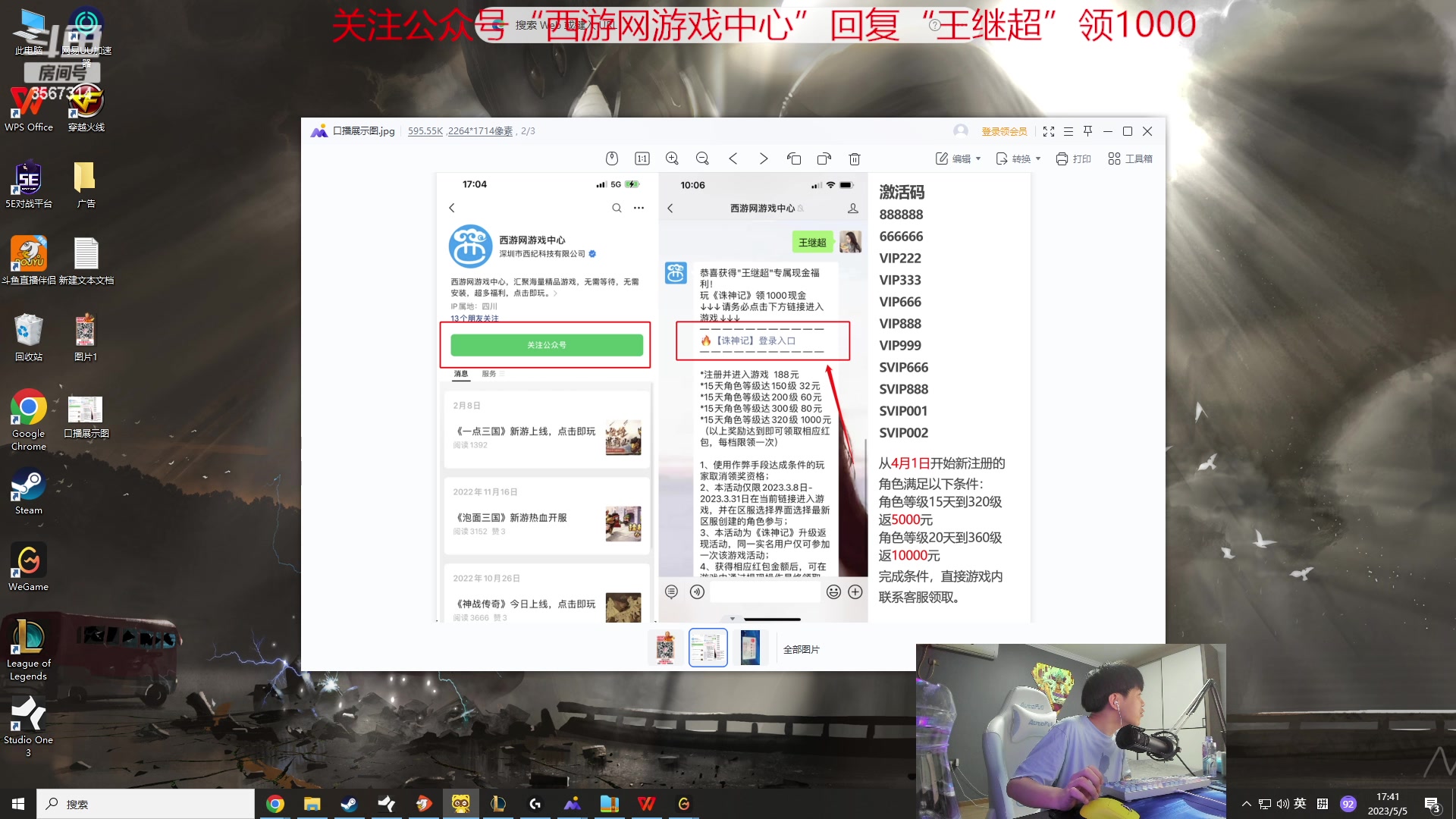Open 5E对战平台 desktop shortcut

point(29,184)
